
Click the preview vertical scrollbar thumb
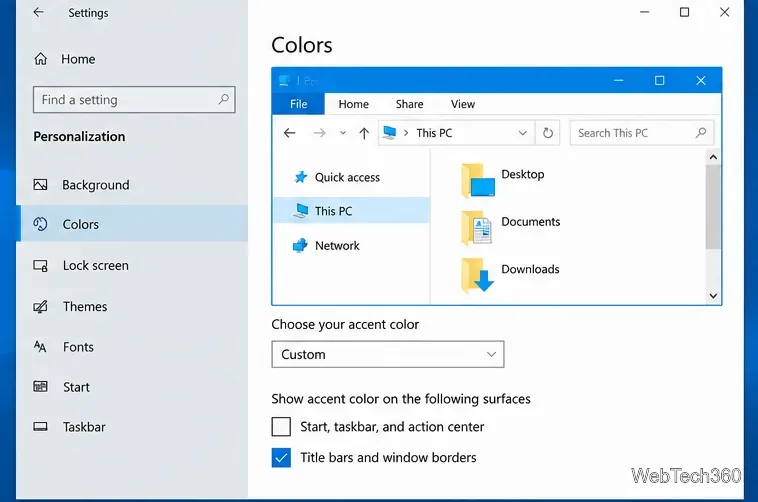tap(713, 207)
